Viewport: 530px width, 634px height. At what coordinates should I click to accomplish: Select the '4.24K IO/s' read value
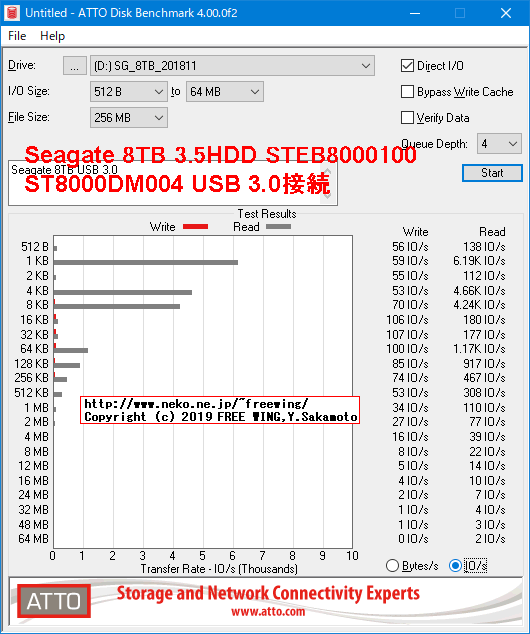479,305
